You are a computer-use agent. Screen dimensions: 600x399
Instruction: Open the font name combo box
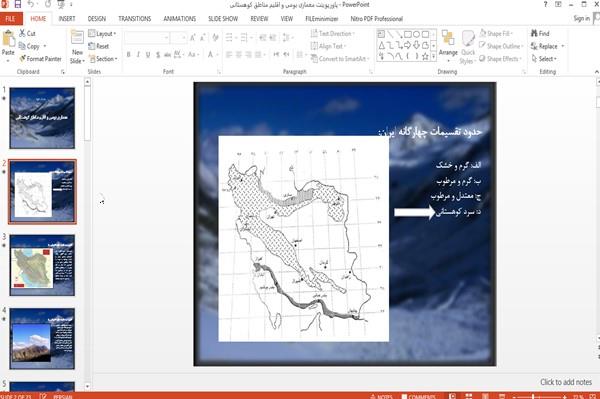[147, 37]
